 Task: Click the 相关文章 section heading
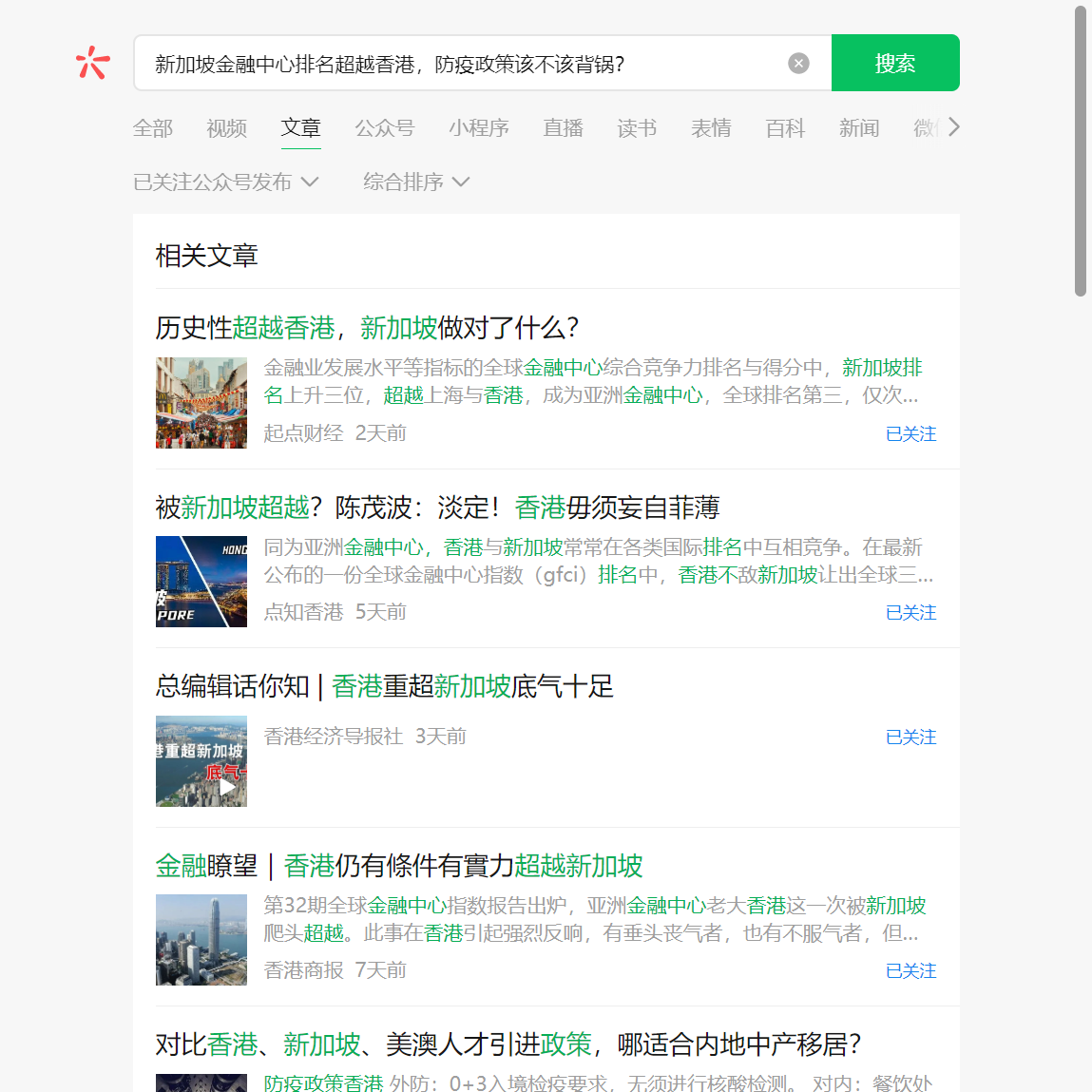pos(207,256)
